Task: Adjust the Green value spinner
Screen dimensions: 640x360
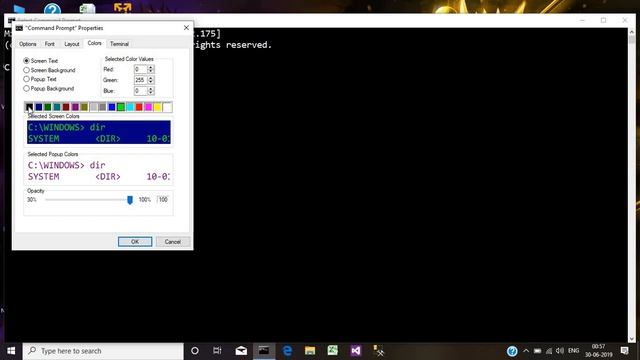Action: point(151,80)
